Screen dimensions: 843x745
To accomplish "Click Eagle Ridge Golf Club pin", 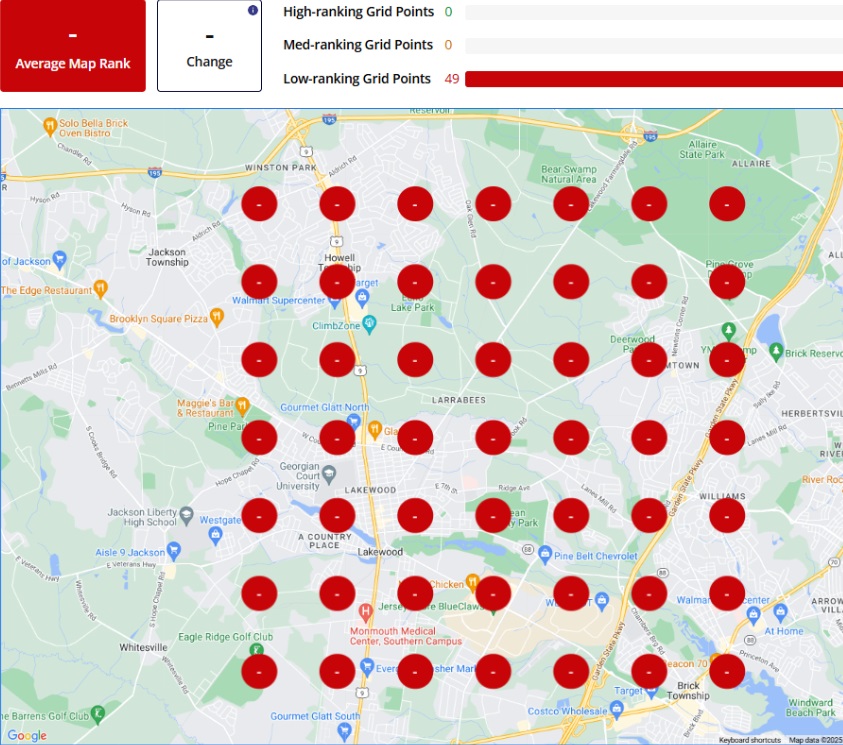I will tap(257, 649).
